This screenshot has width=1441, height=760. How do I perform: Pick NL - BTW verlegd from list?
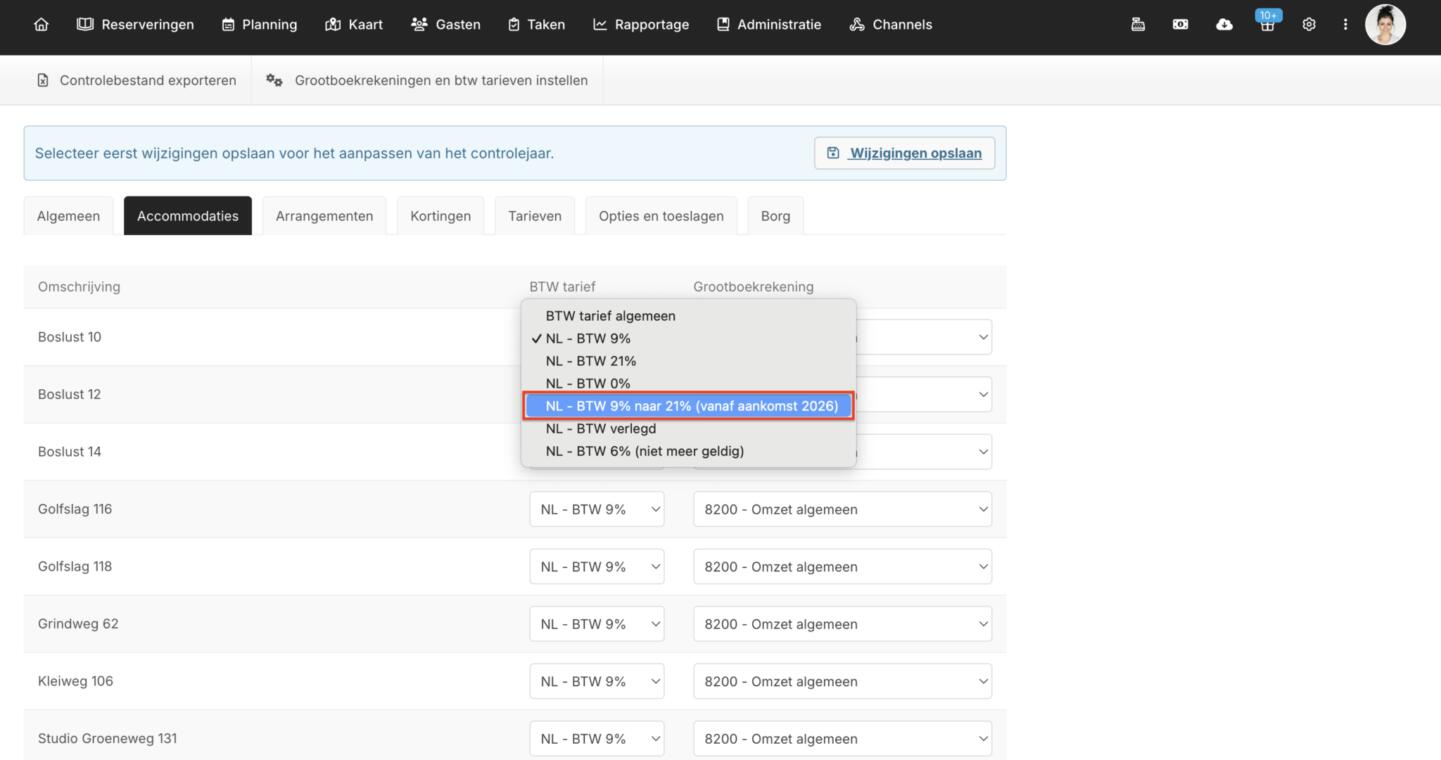[x=600, y=429]
